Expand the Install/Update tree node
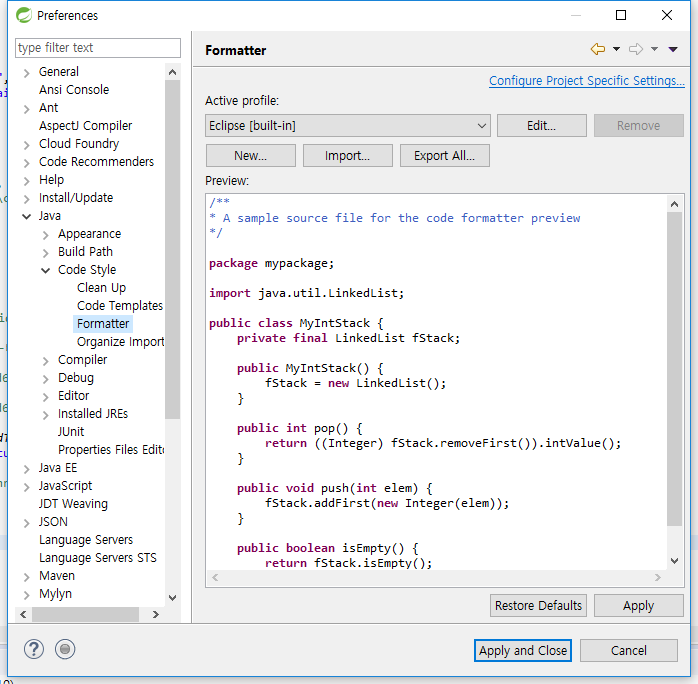 pos(27,199)
